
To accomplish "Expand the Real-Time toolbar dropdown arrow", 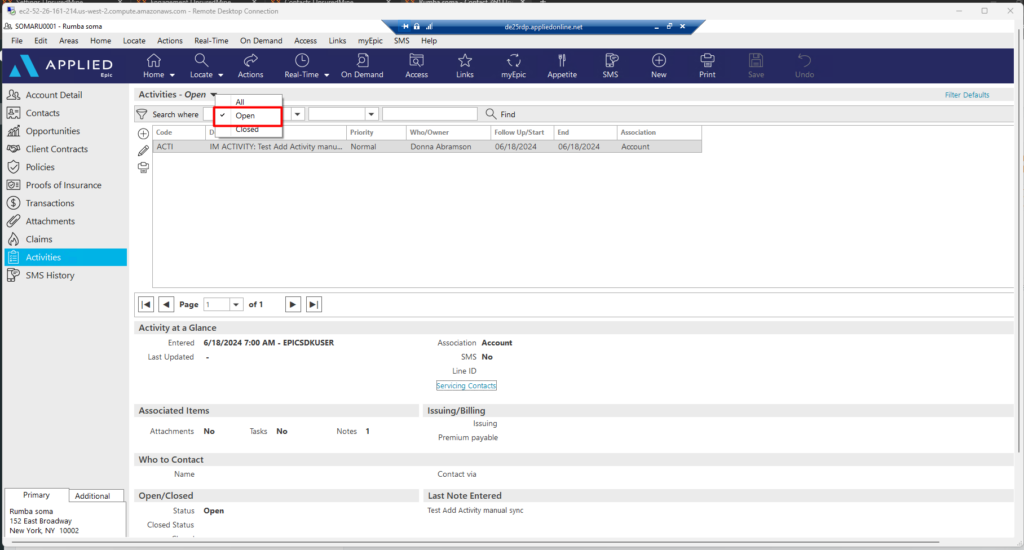I will [327, 75].
